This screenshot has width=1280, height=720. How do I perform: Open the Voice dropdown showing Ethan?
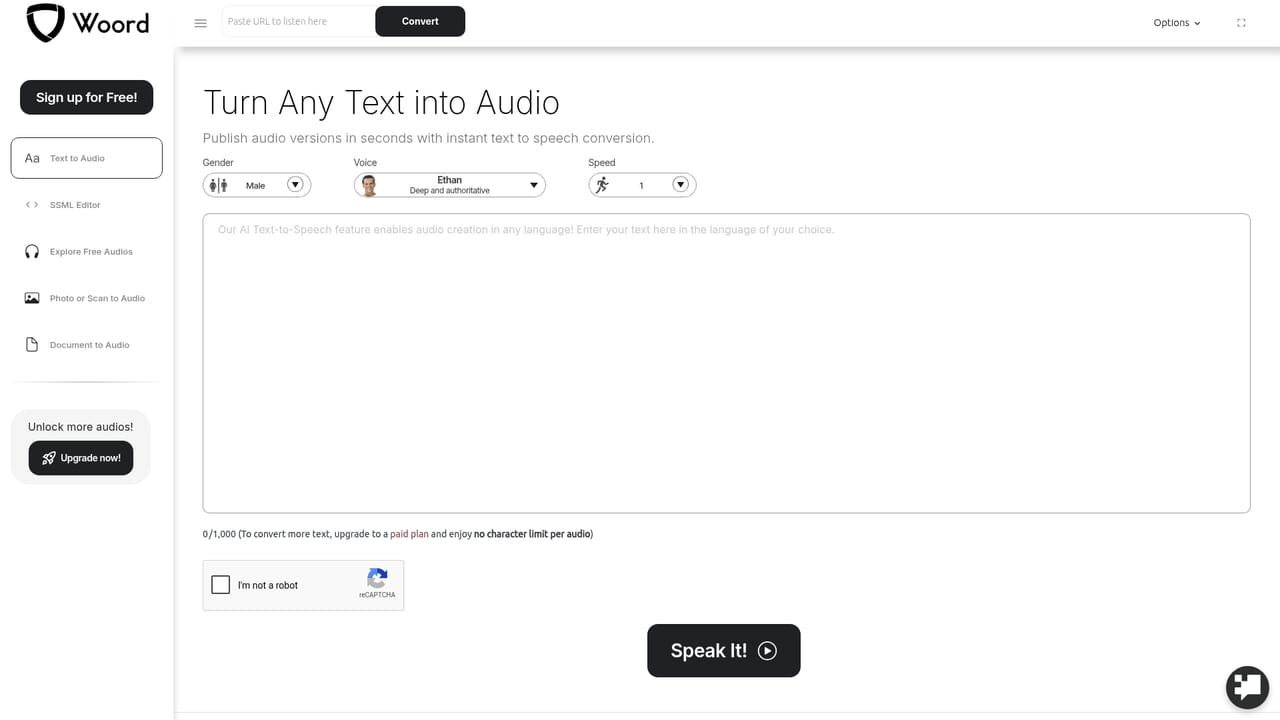(450, 185)
